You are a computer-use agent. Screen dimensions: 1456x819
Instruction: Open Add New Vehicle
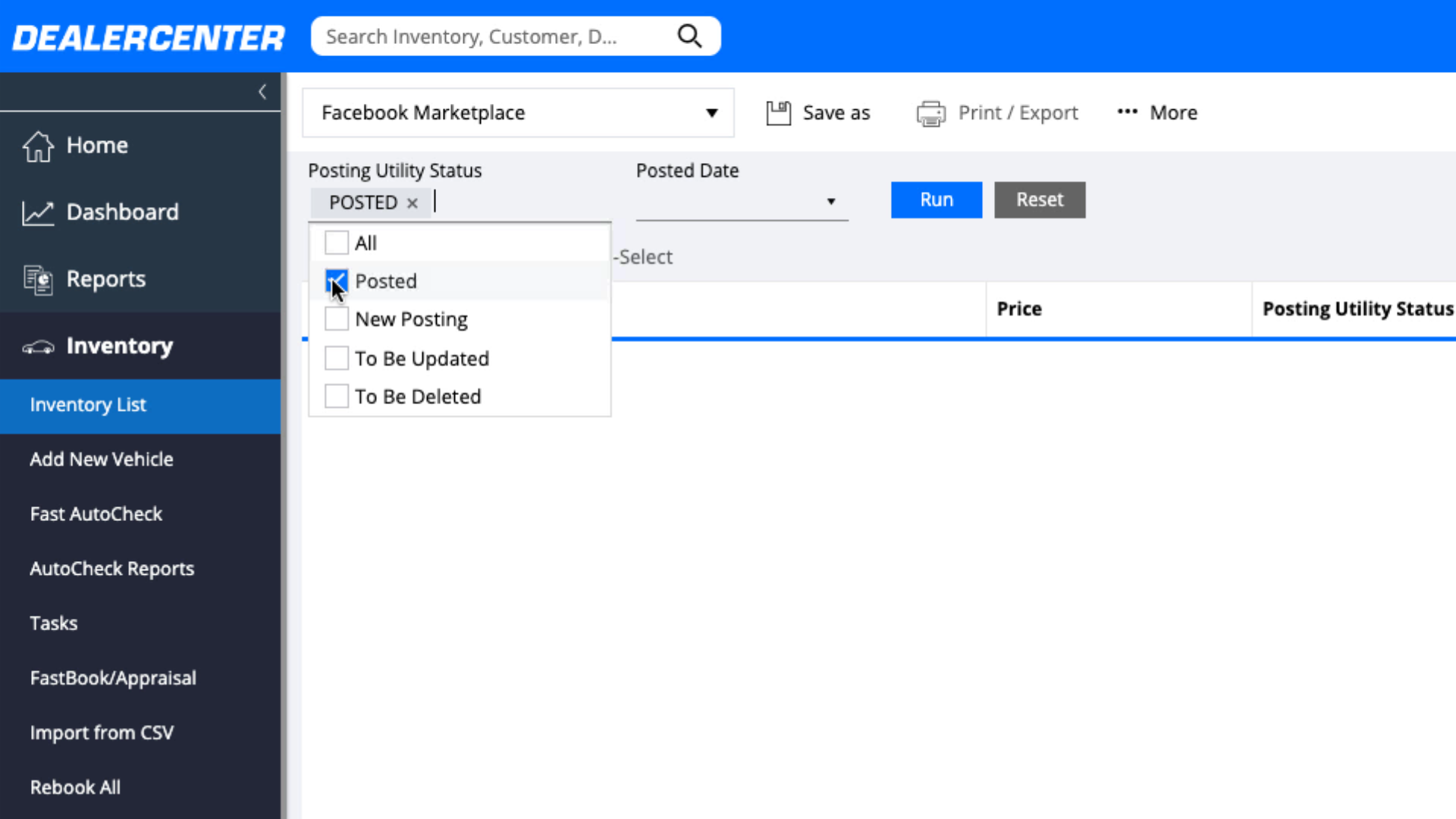[x=140, y=460]
